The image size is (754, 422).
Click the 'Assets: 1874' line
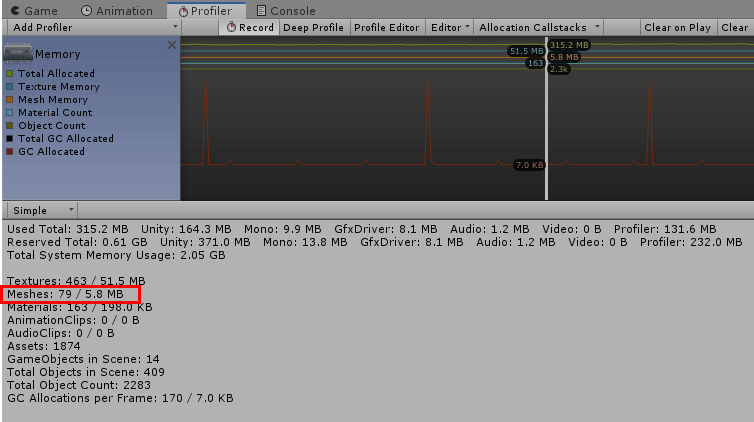tap(44, 346)
